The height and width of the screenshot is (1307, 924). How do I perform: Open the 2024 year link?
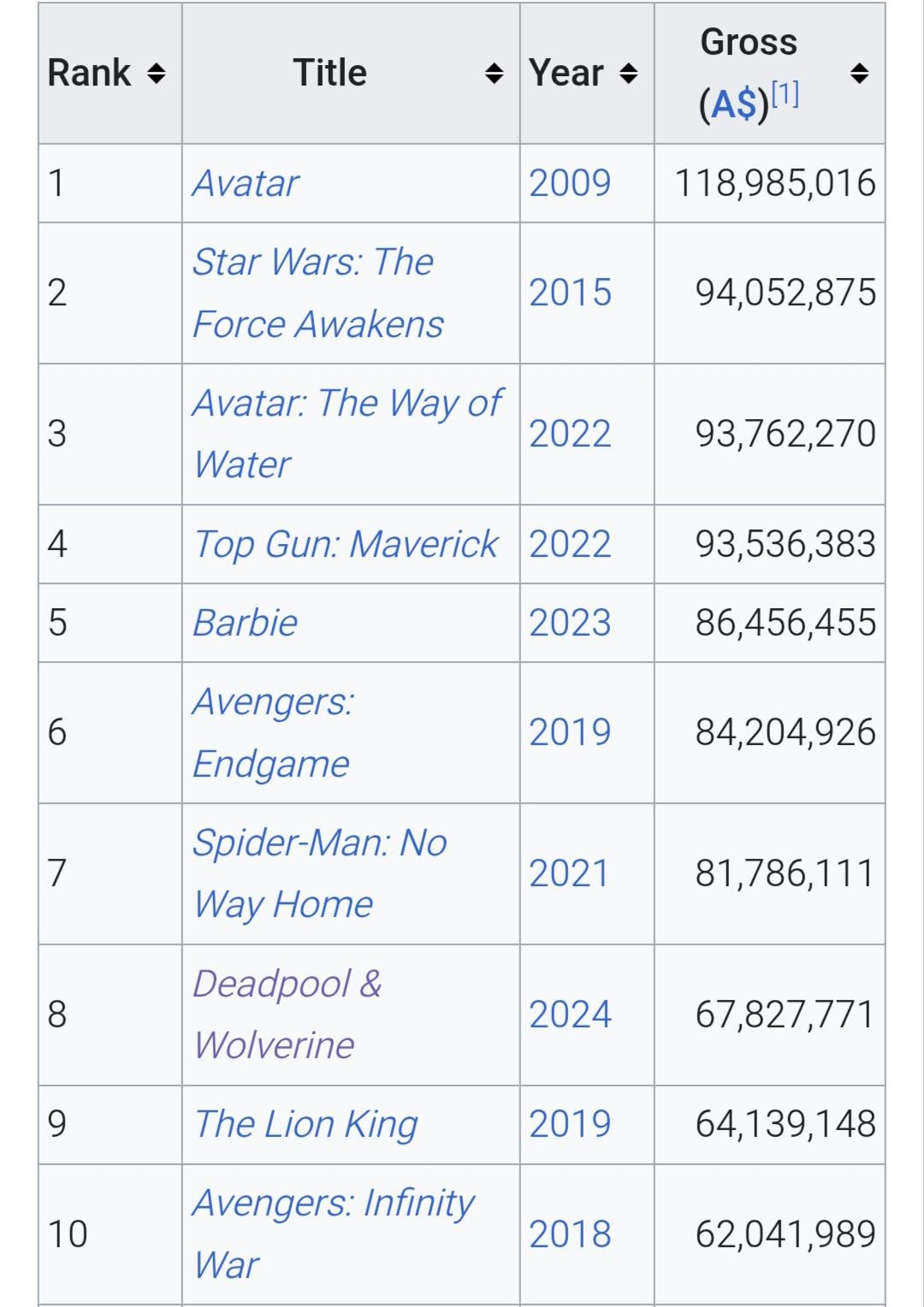[570, 1014]
